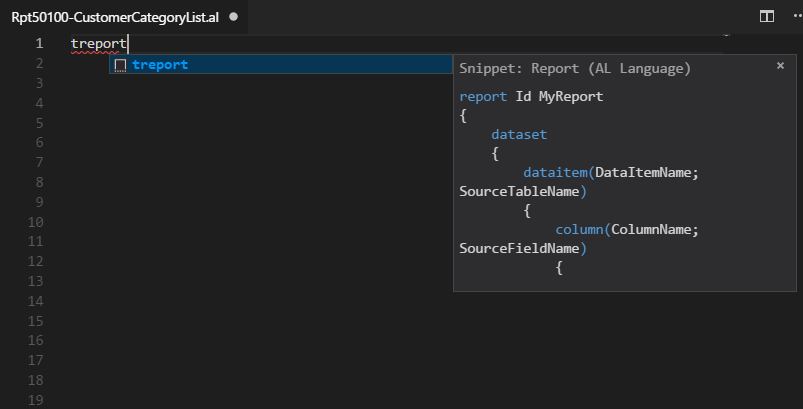Click line number 10 in the gutter
Screen dimensions: 803x409
pyautogui.click(x=35, y=222)
